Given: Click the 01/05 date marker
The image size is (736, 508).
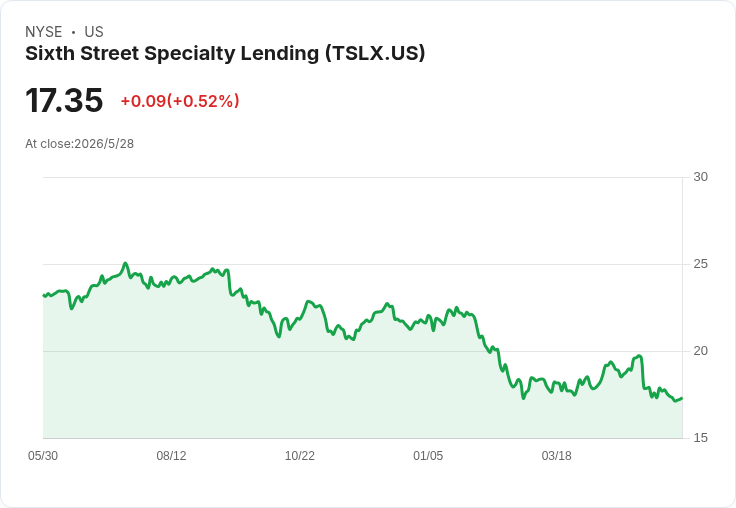Looking at the screenshot, I should (428, 455).
